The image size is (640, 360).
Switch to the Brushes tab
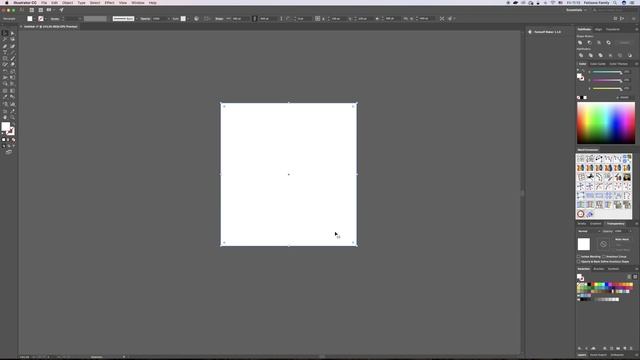pyautogui.click(x=598, y=269)
